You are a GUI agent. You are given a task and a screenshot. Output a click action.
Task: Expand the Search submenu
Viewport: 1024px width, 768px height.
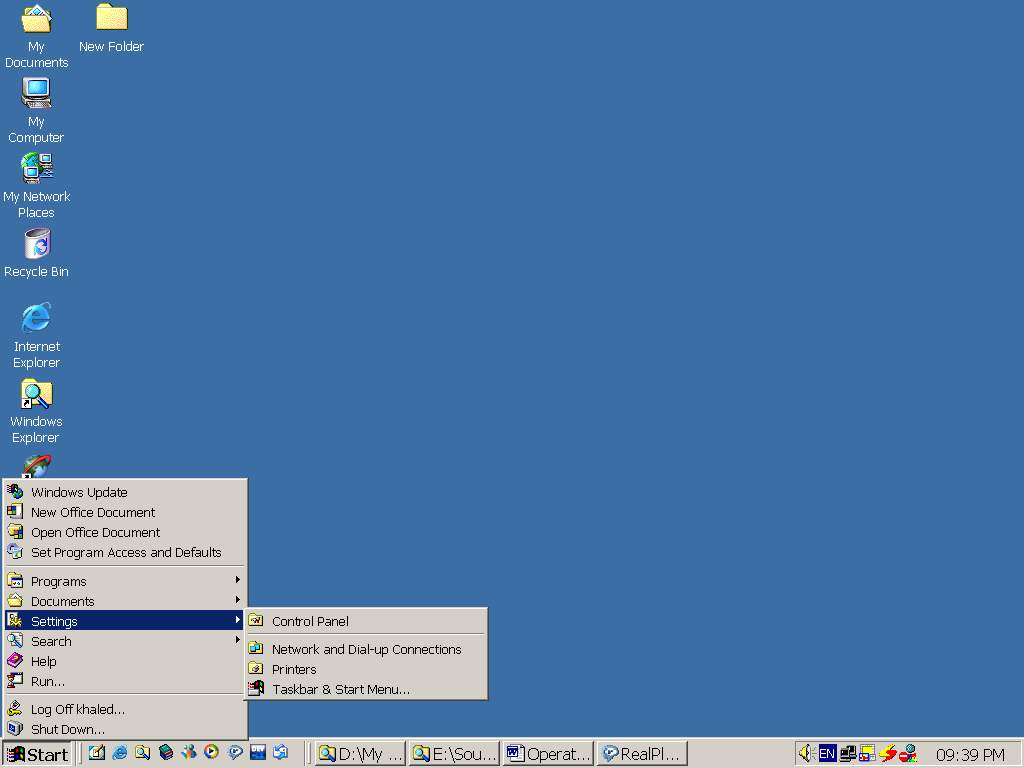pos(125,641)
